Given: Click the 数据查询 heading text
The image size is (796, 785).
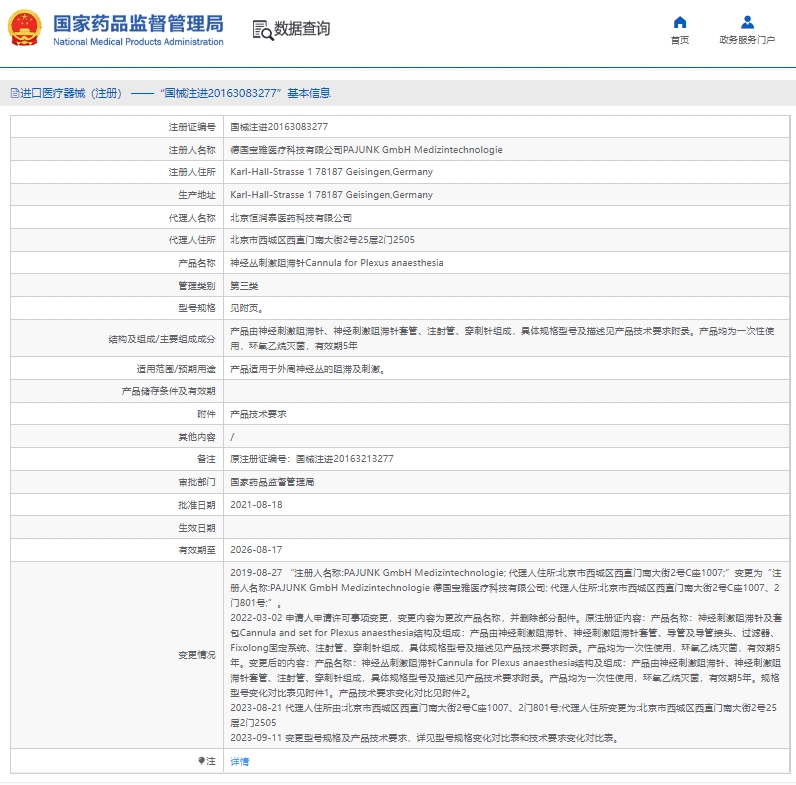Looking at the screenshot, I should [302, 28].
